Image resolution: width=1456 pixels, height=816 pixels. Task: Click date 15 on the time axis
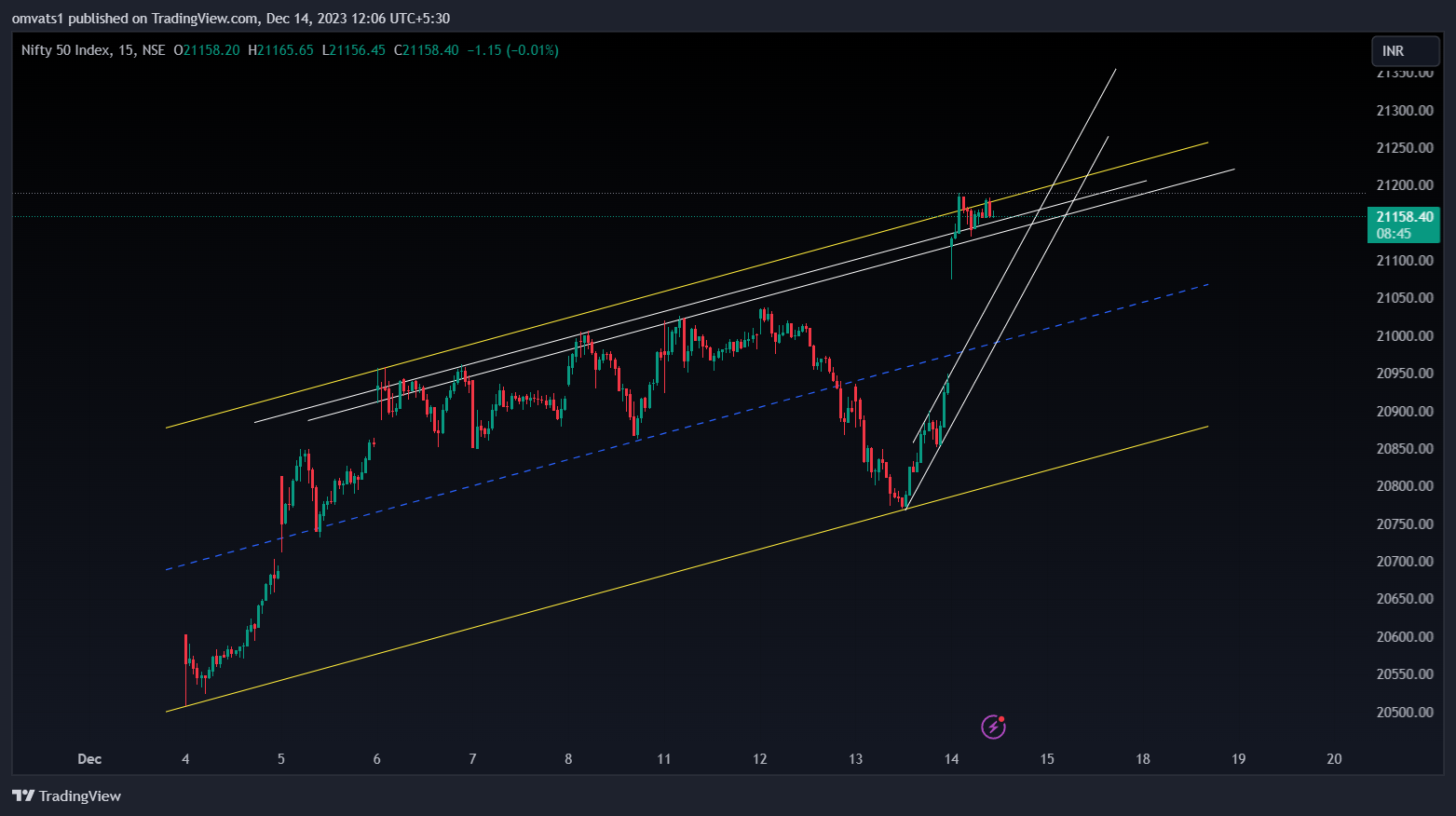coord(1047,758)
